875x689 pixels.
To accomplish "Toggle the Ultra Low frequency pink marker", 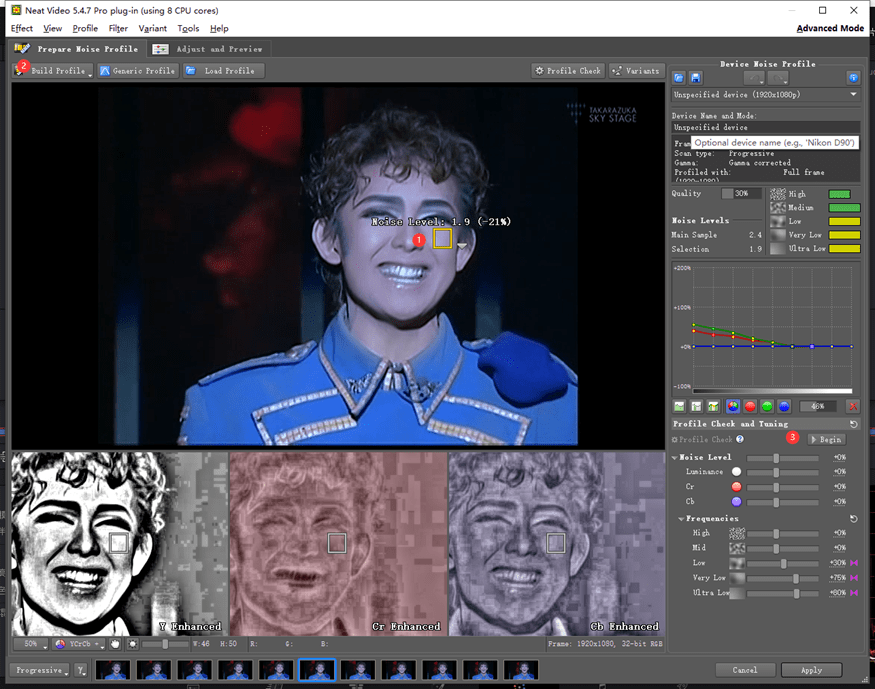I will 854,593.
